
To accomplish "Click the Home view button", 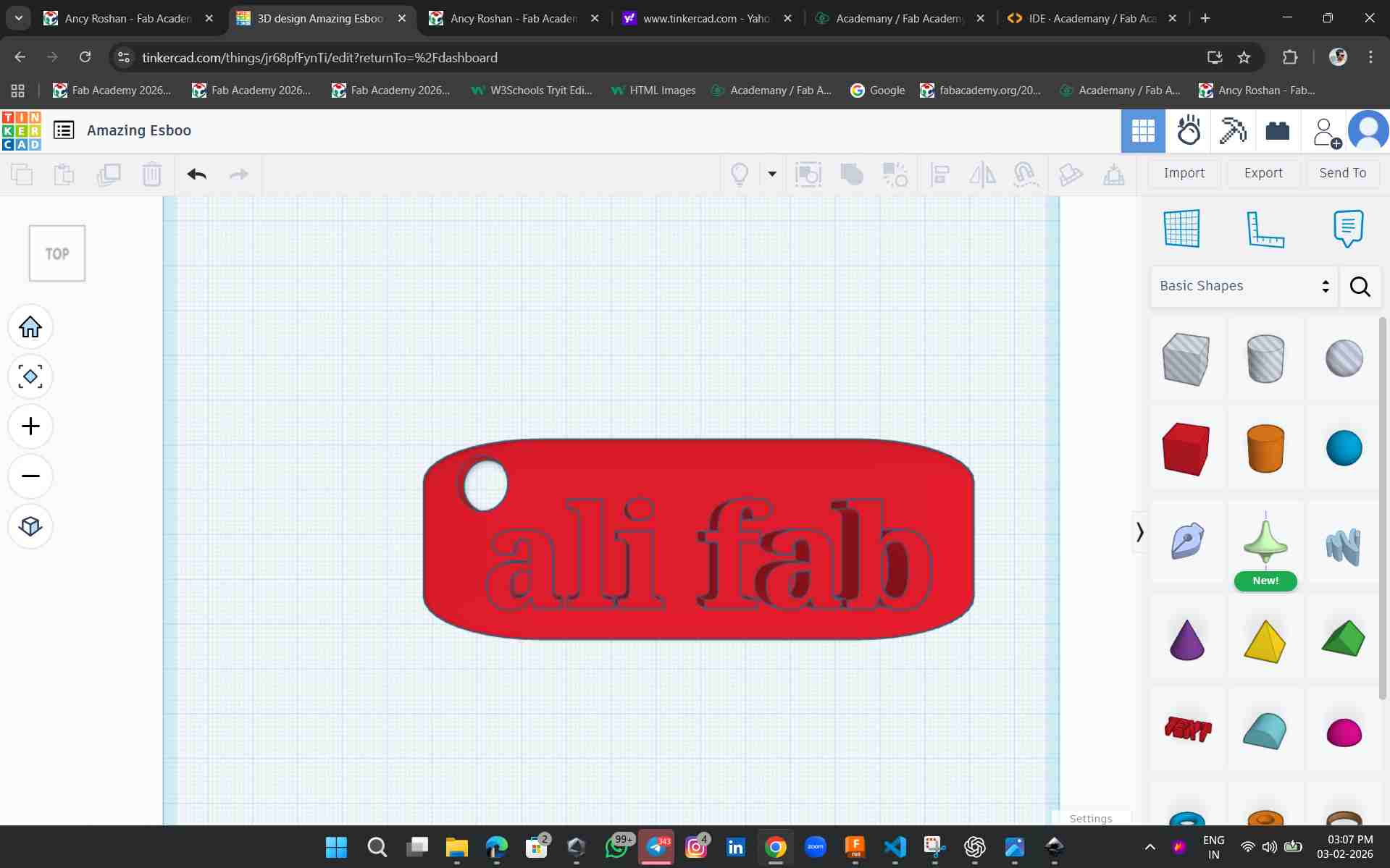I will (30, 327).
